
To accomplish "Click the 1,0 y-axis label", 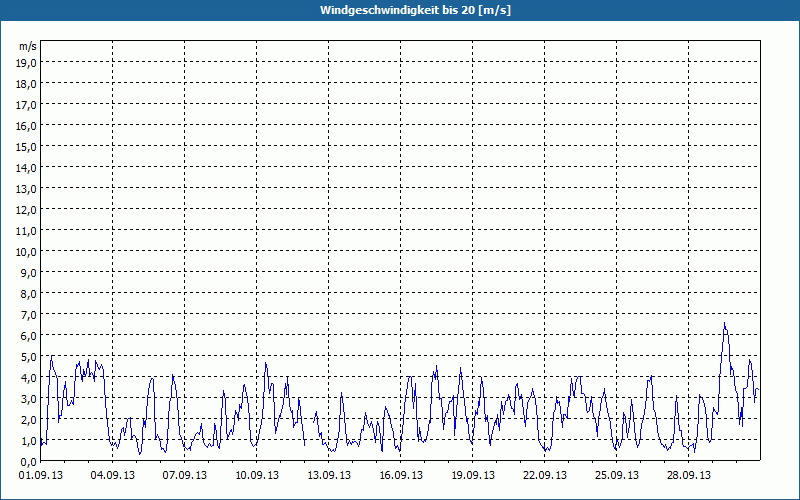I will (29, 440).
